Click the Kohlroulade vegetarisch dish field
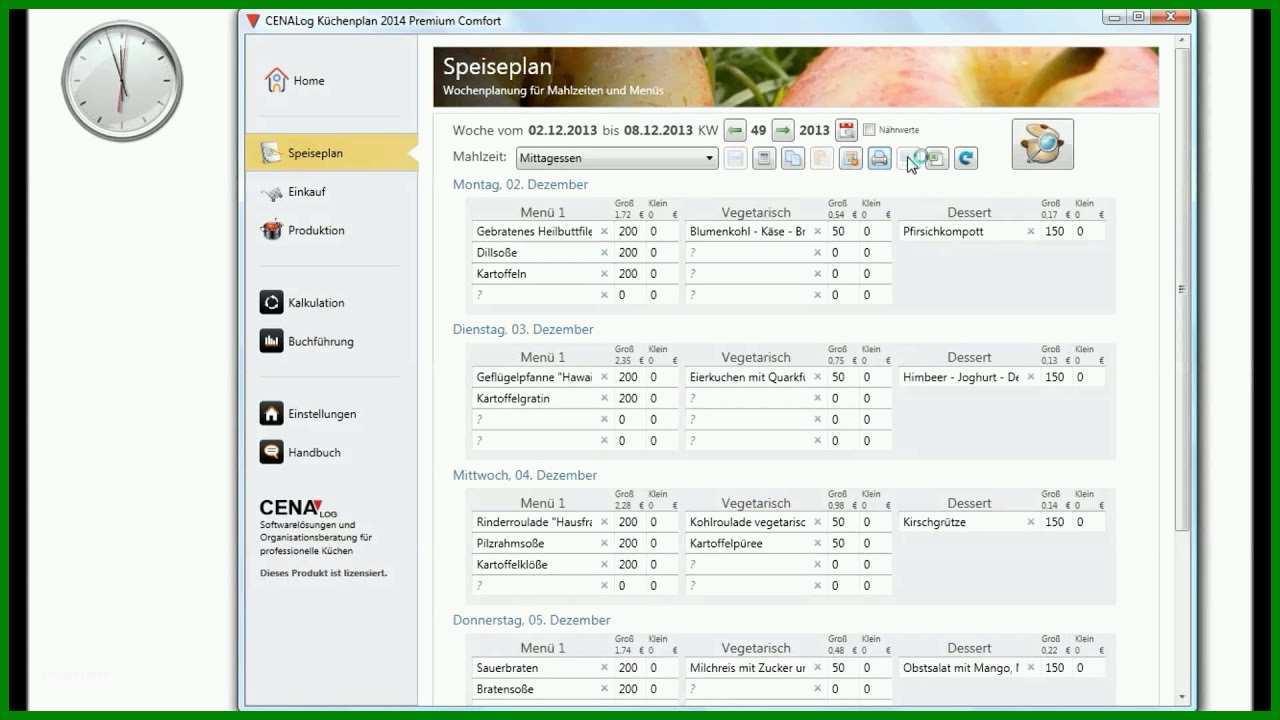Image resolution: width=1280 pixels, height=720 pixels. [747, 523]
